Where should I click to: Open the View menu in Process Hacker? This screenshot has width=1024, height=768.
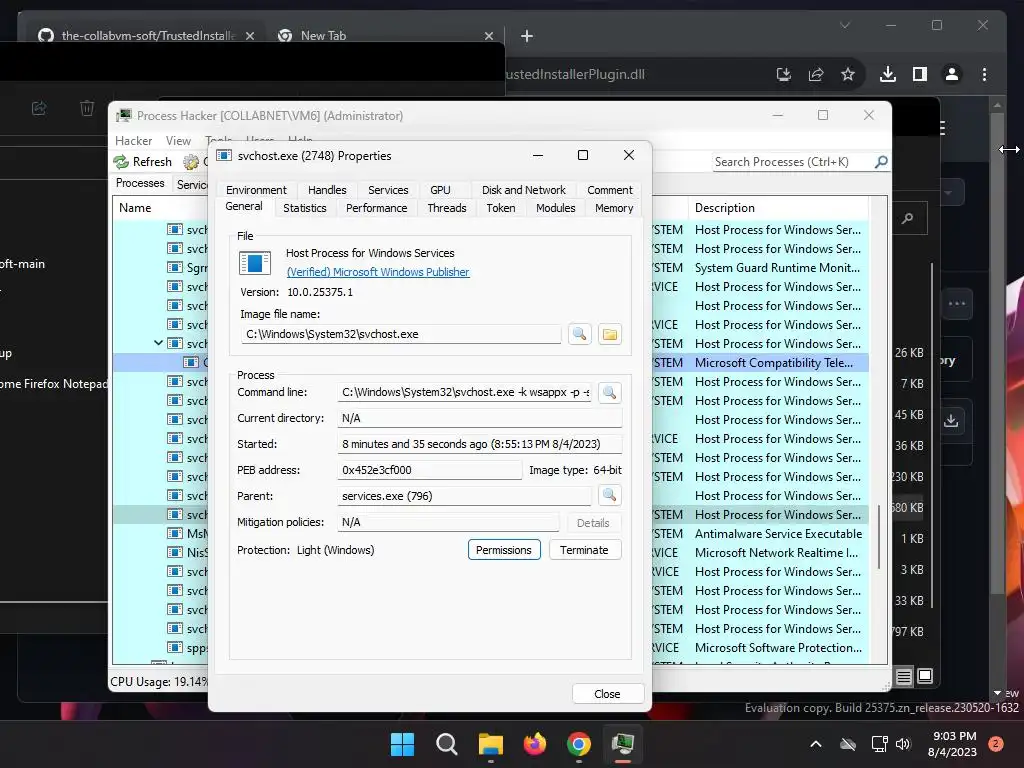(x=178, y=141)
